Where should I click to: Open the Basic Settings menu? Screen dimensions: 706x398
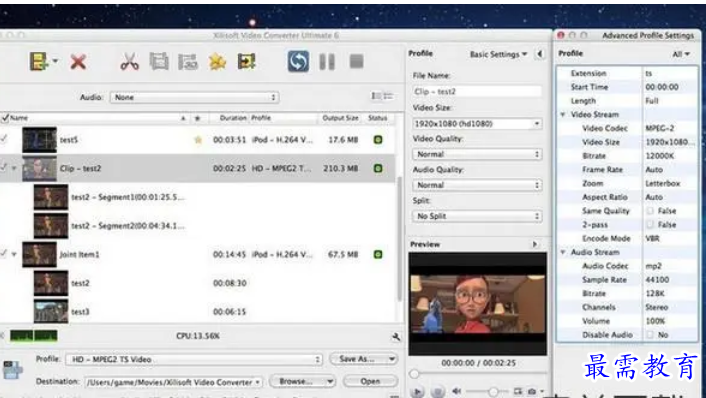[498, 54]
